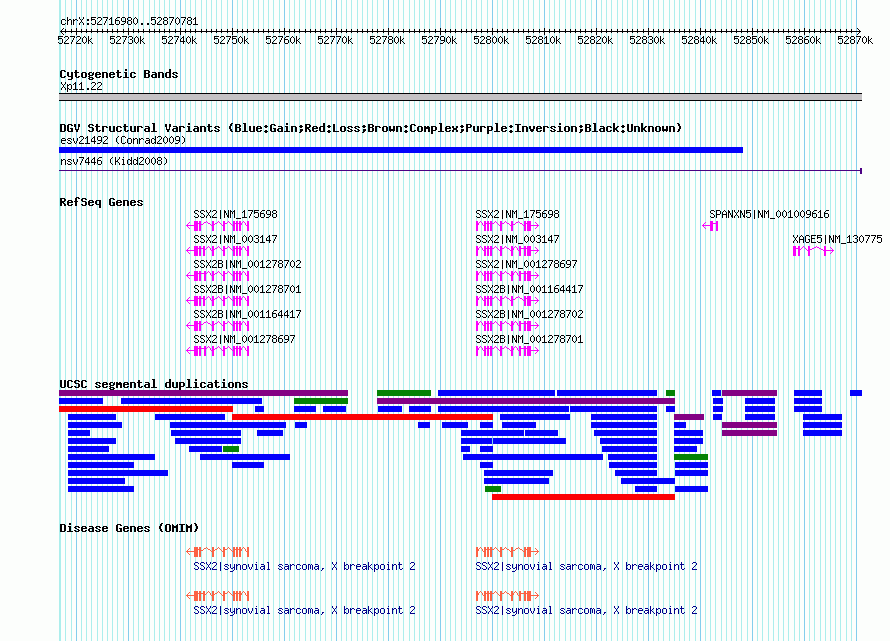Click the chrX:52716980..52870781 region label

pyautogui.click(x=129, y=22)
